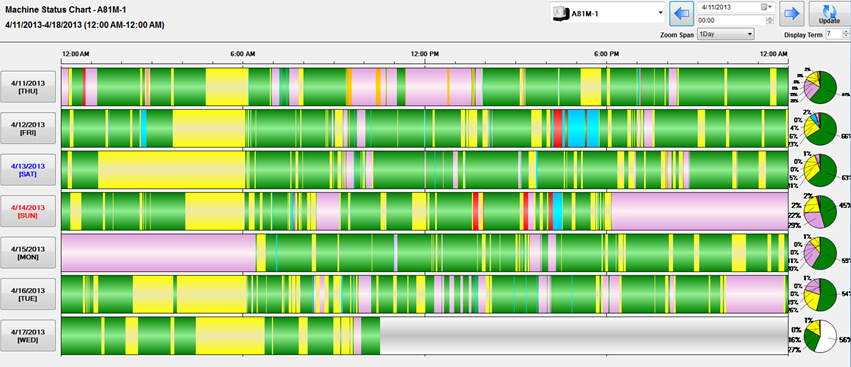Select the 4/17/2013 [WED] row button

(28, 335)
